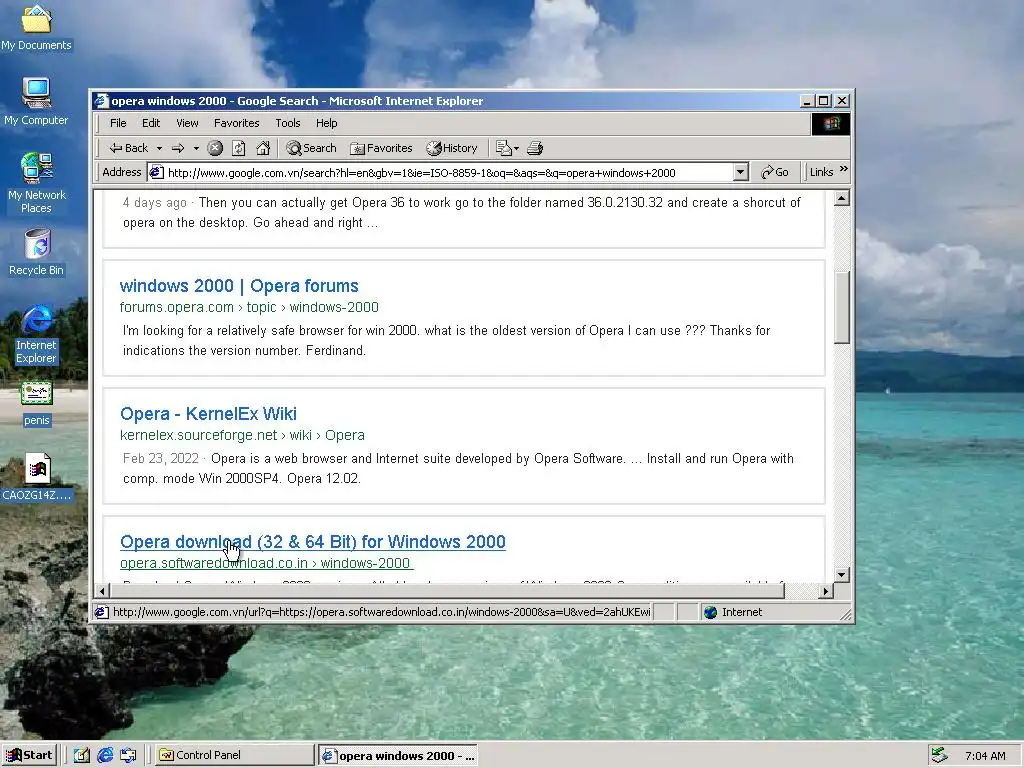
Task: Open the Help menu
Action: click(327, 123)
